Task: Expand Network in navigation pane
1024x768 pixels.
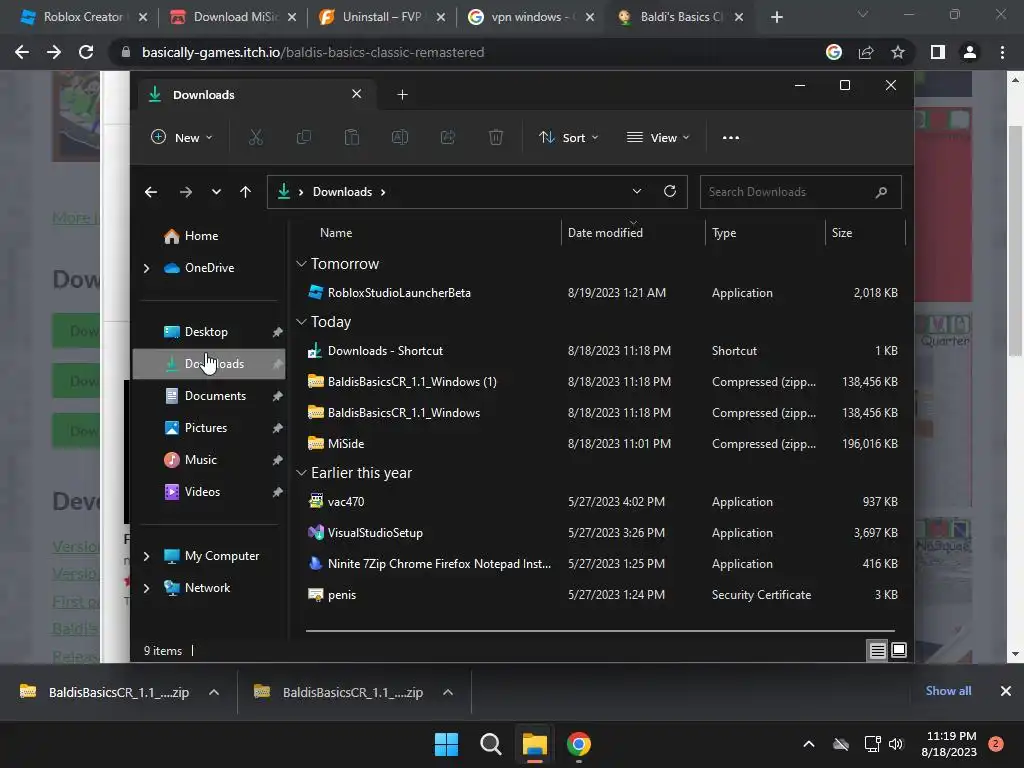Action: (146, 588)
